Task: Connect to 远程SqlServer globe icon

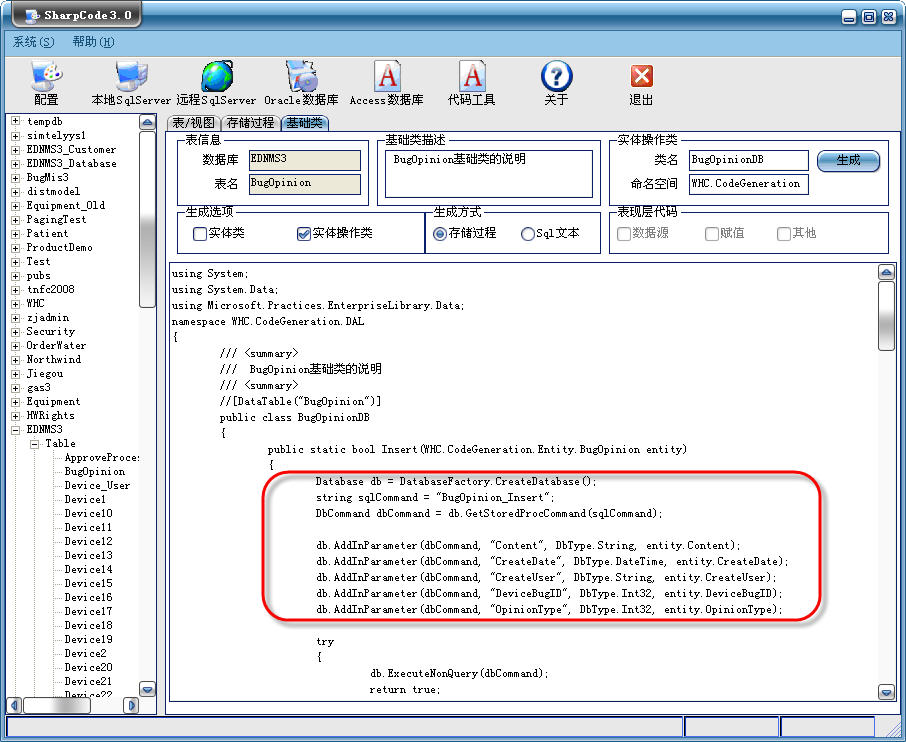Action: click(217, 76)
